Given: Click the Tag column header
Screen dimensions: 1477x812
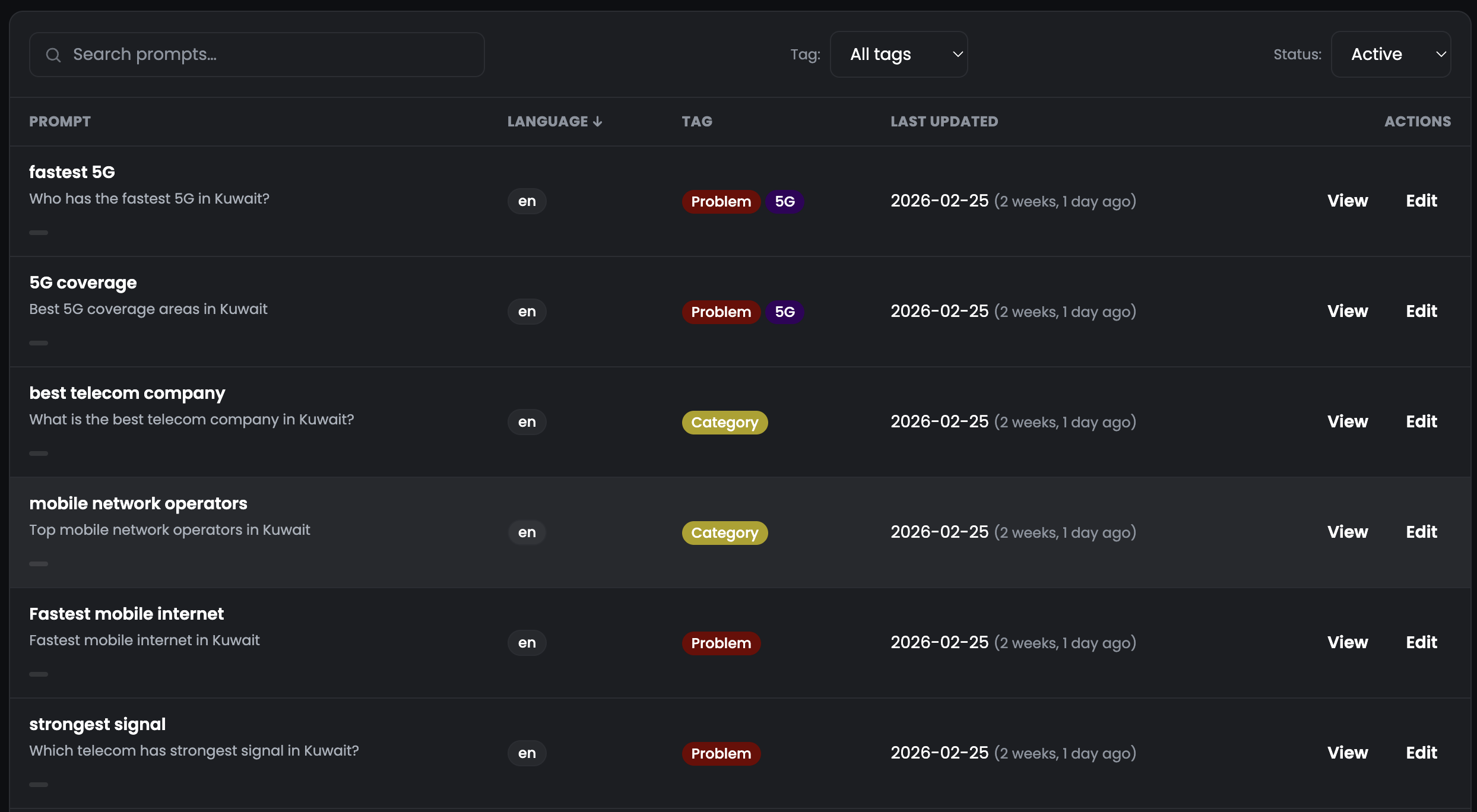Looking at the screenshot, I should click(x=696, y=122).
